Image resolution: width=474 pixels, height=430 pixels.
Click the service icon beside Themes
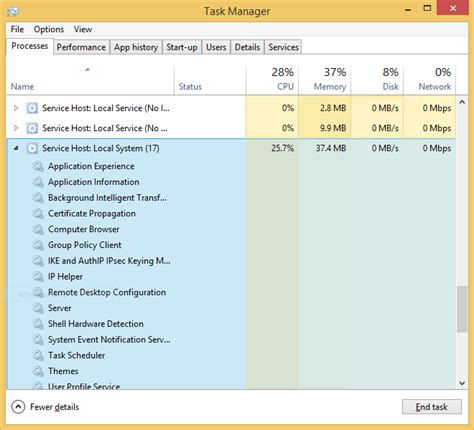tap(38, 371)
